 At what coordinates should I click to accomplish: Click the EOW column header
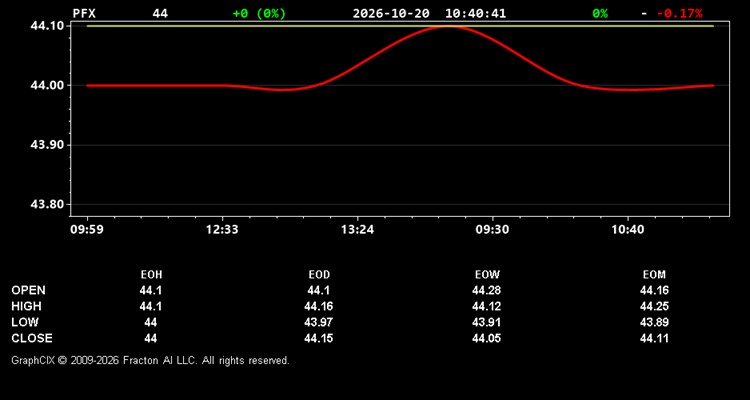[487, 275]
